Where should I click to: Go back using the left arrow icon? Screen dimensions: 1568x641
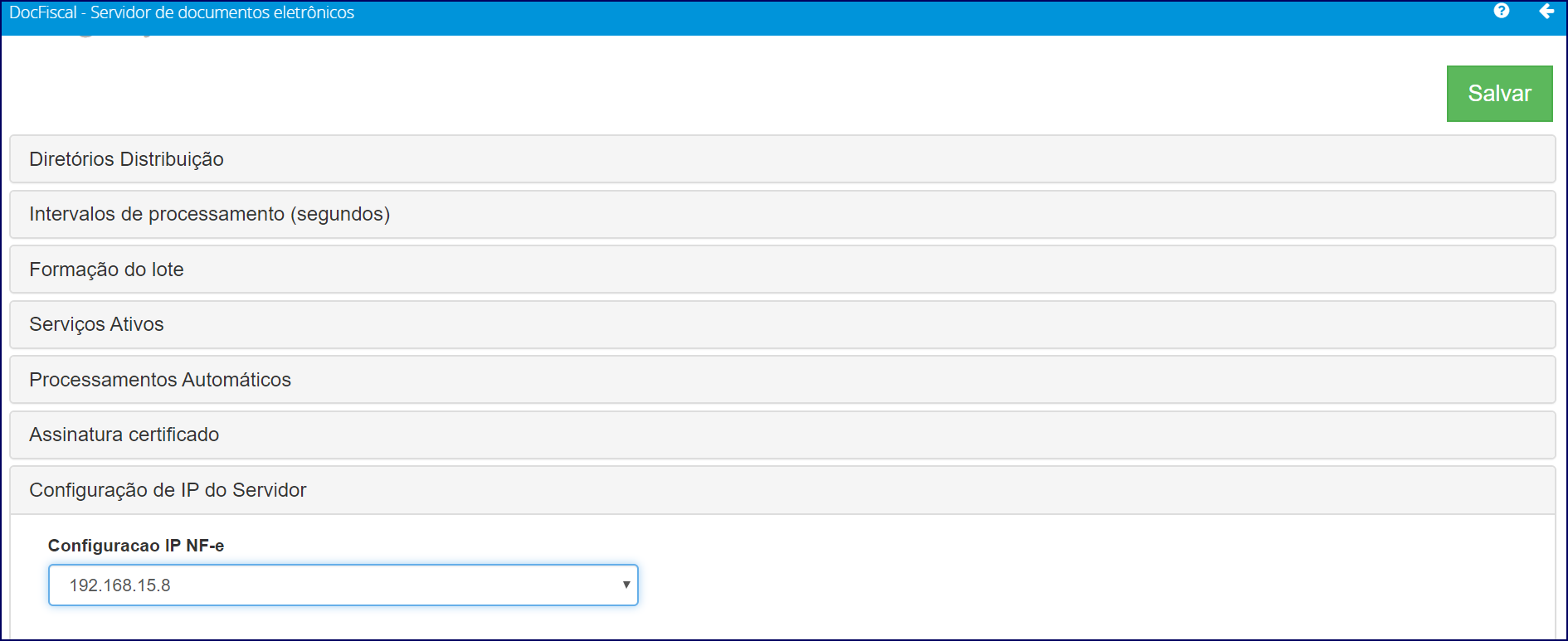1546,11
